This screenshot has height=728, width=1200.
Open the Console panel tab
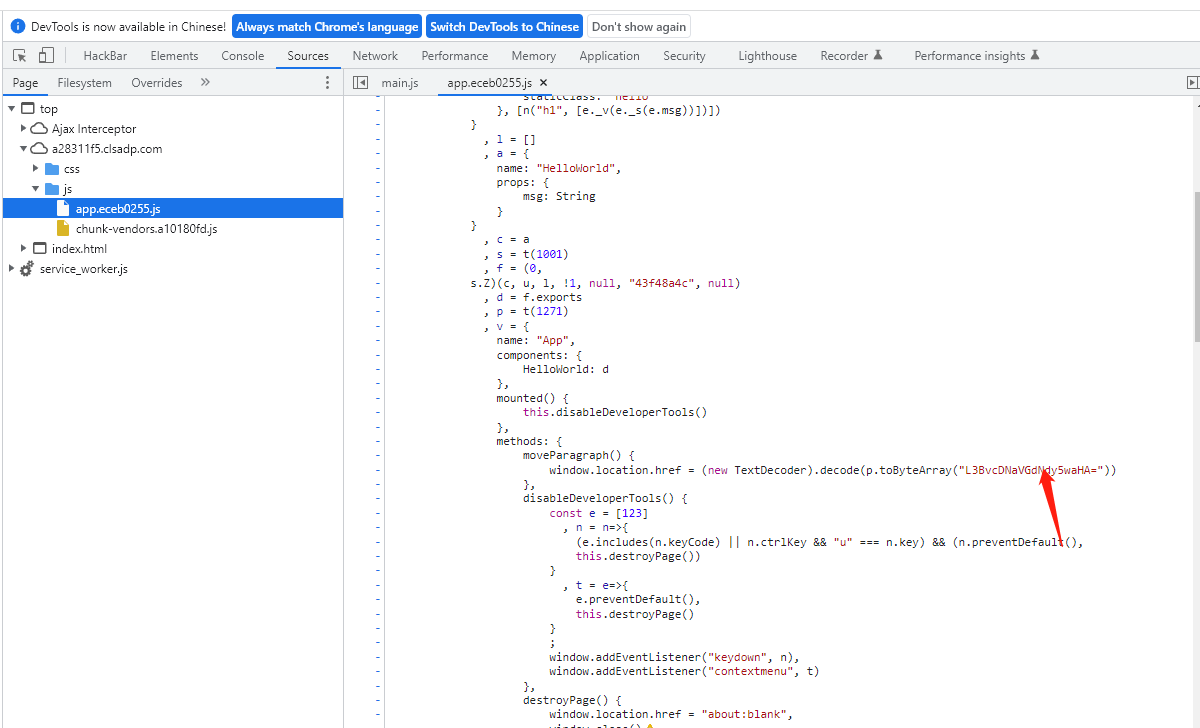(x=242, y=56)
